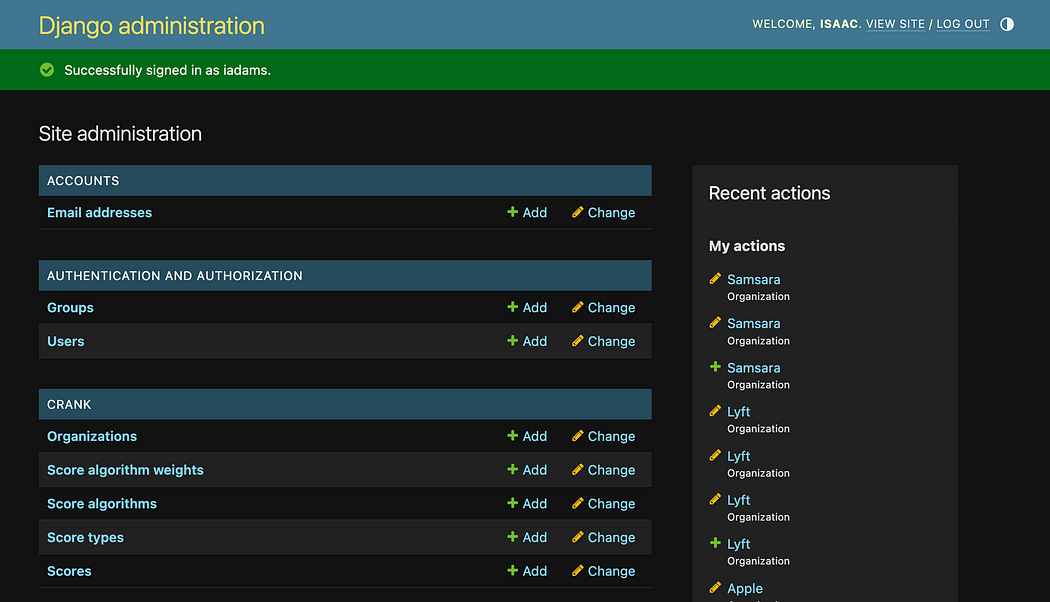Click the green plus icon in the Users row

512,341
